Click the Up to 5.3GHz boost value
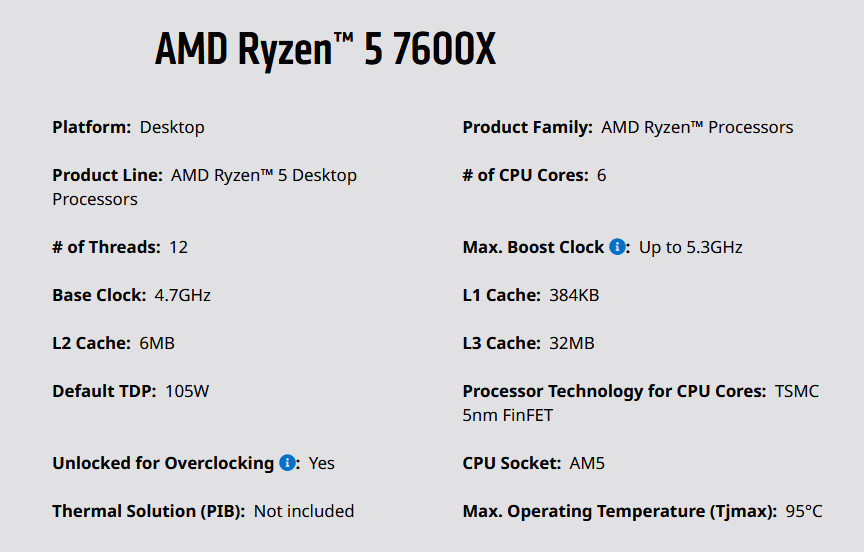Screen dimensions: 864x552 (x=690, y=247)
